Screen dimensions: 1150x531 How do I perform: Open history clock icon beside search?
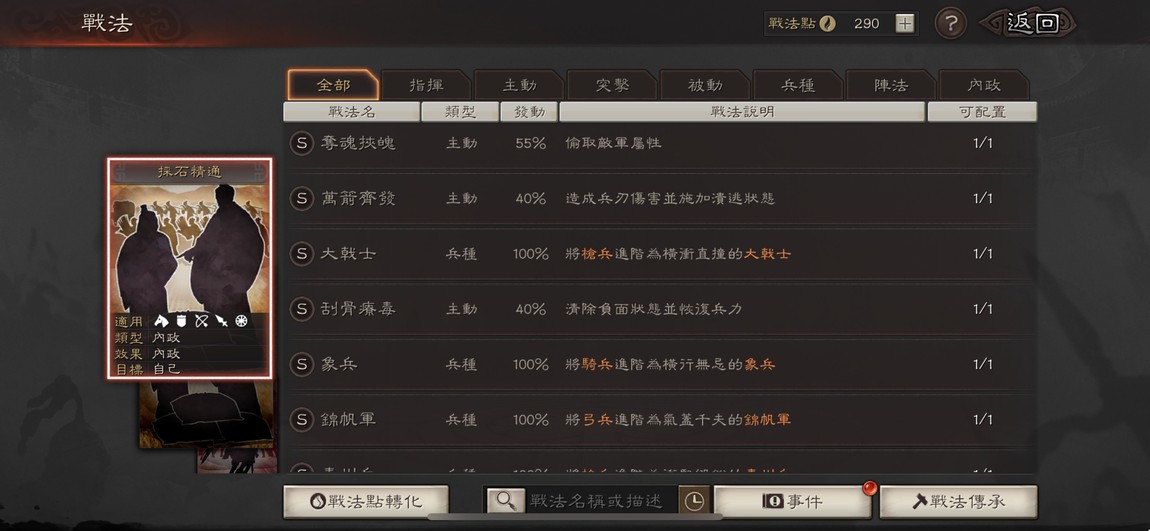click(693, 501)
